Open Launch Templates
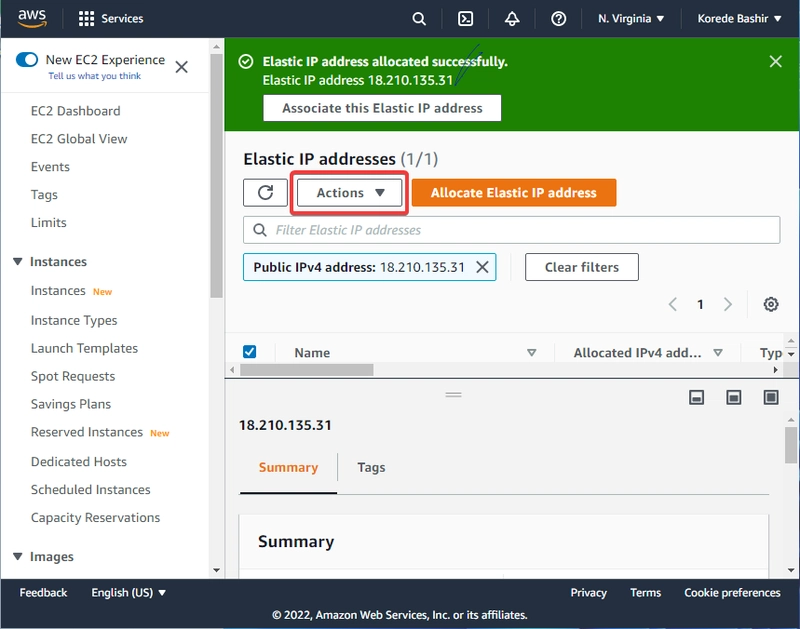This screenshot has width=800, height=629. tap(84, 348)
